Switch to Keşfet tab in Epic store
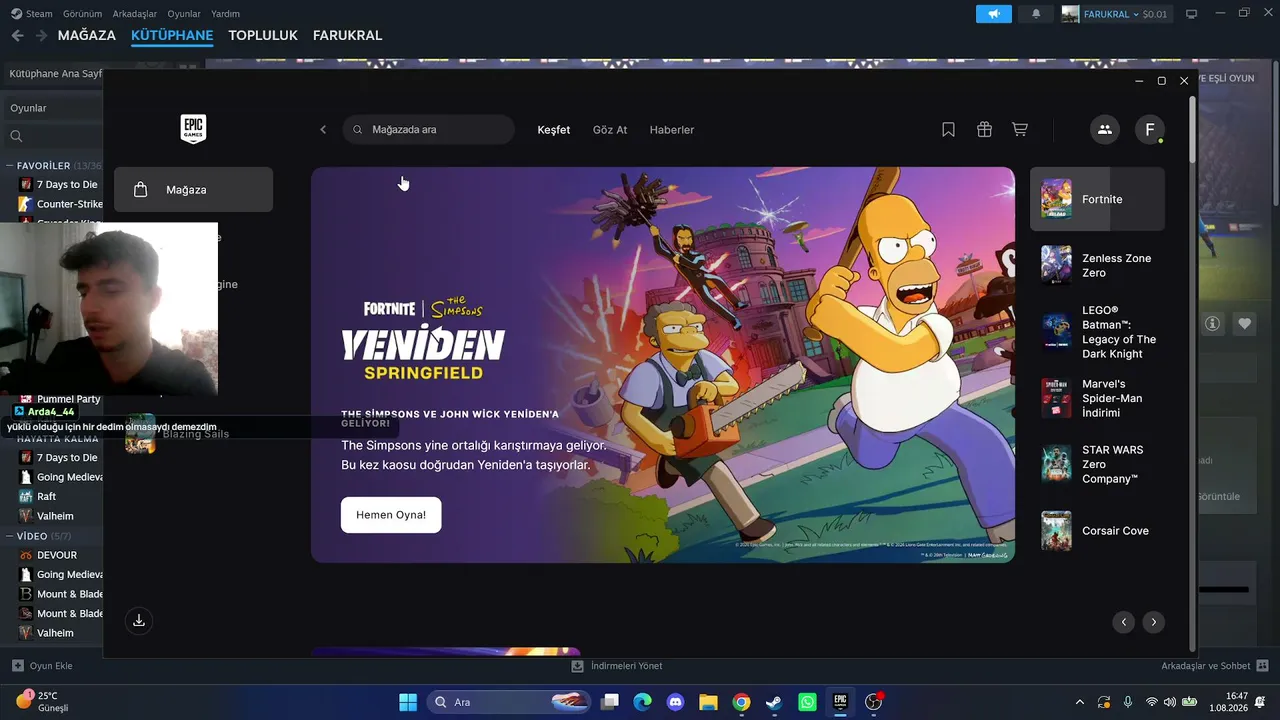The height and width of the screenshot is (720, 1280). [x=553, y=130]
